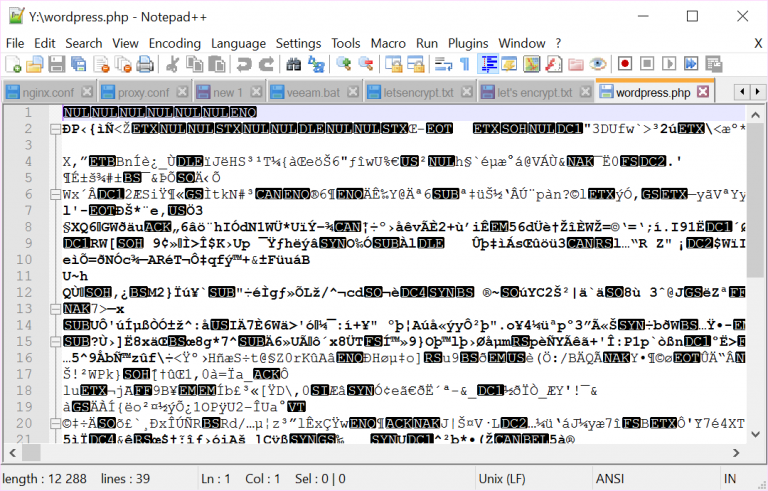Collapse the fold marker on line 2
768x491 pixels.
[53, 129]
